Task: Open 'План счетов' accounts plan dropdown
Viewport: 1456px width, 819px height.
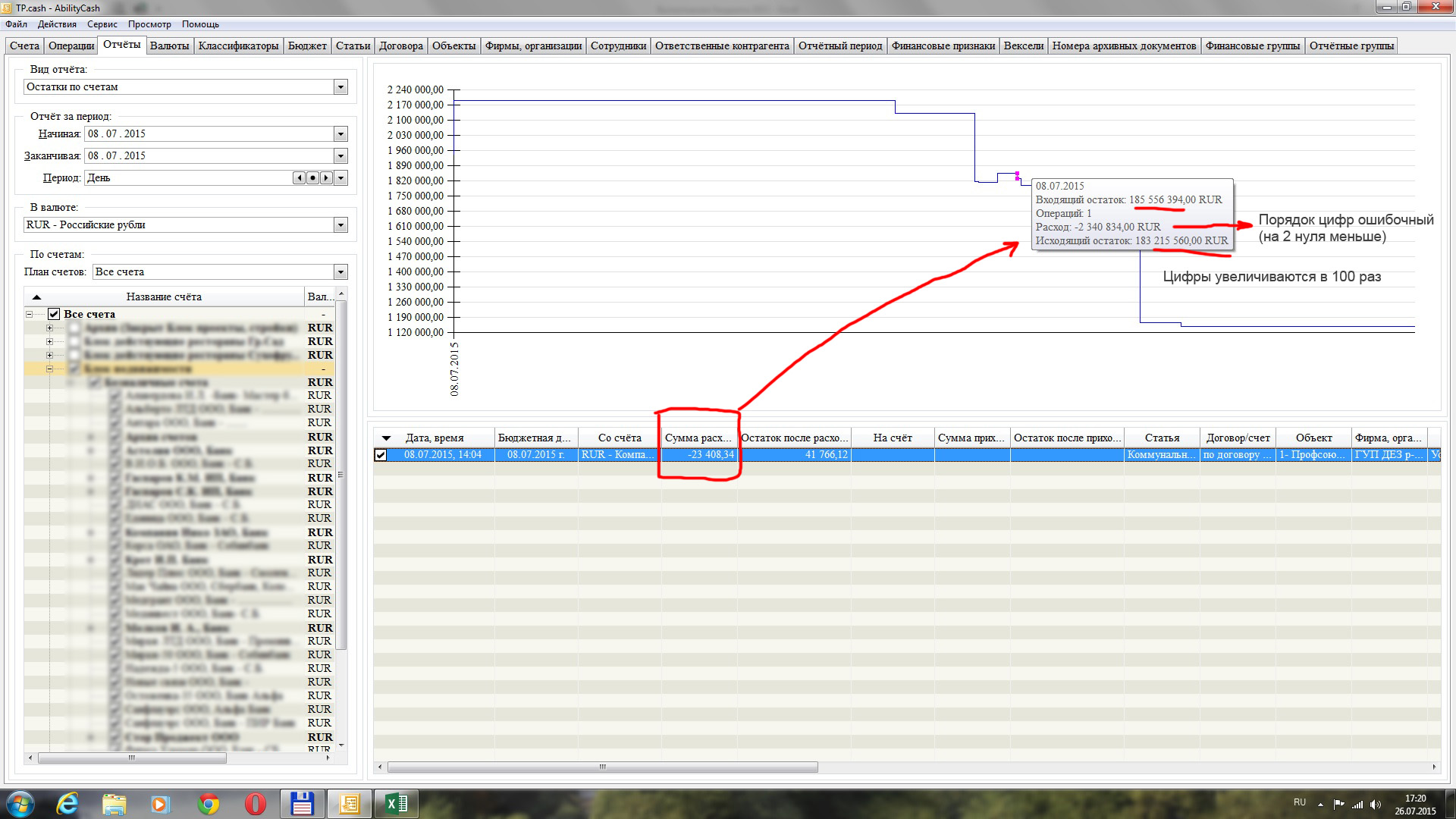Action: [x=340, y=272]
